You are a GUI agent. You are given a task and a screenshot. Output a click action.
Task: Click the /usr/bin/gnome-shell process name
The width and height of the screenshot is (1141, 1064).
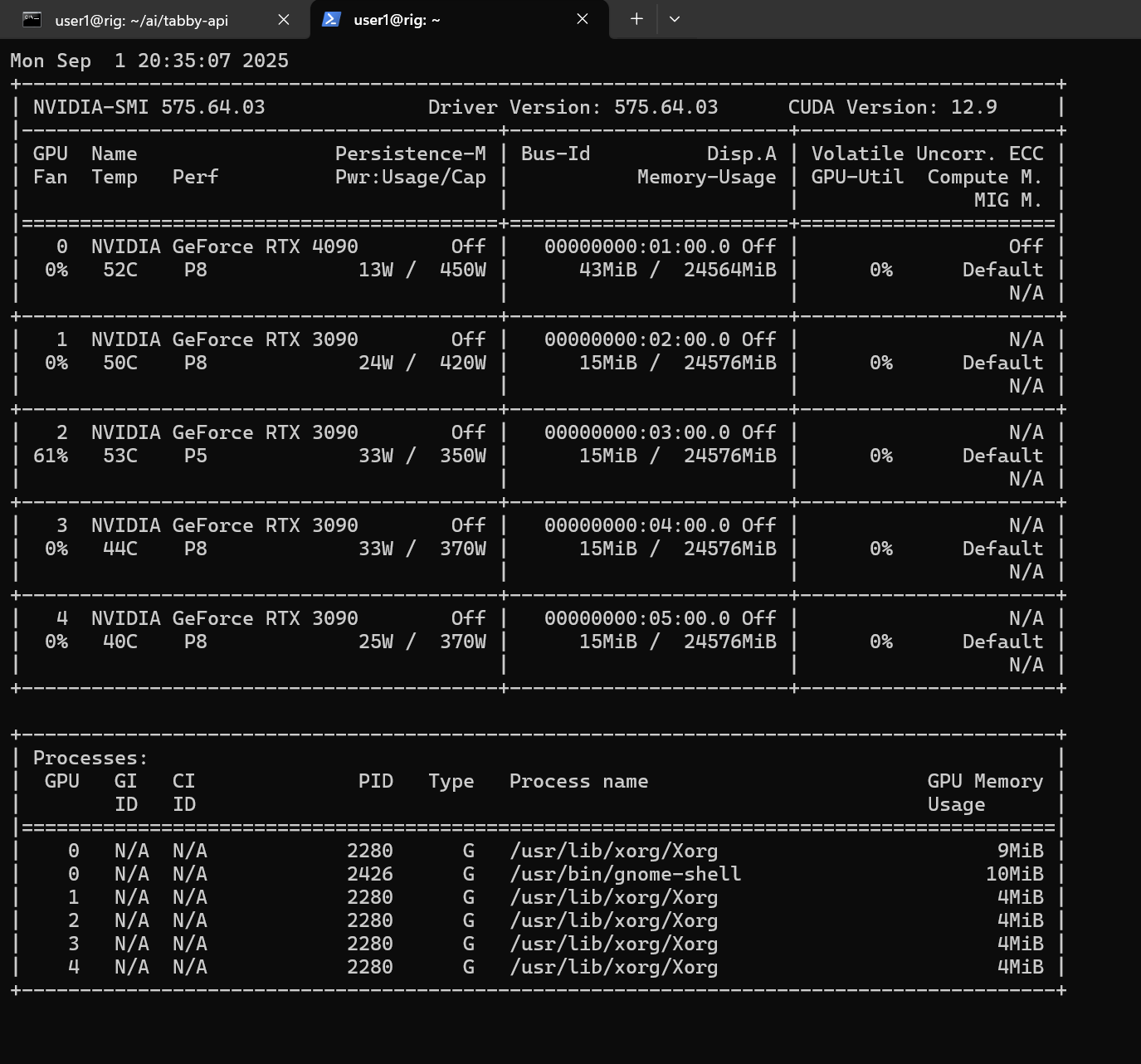626,874
